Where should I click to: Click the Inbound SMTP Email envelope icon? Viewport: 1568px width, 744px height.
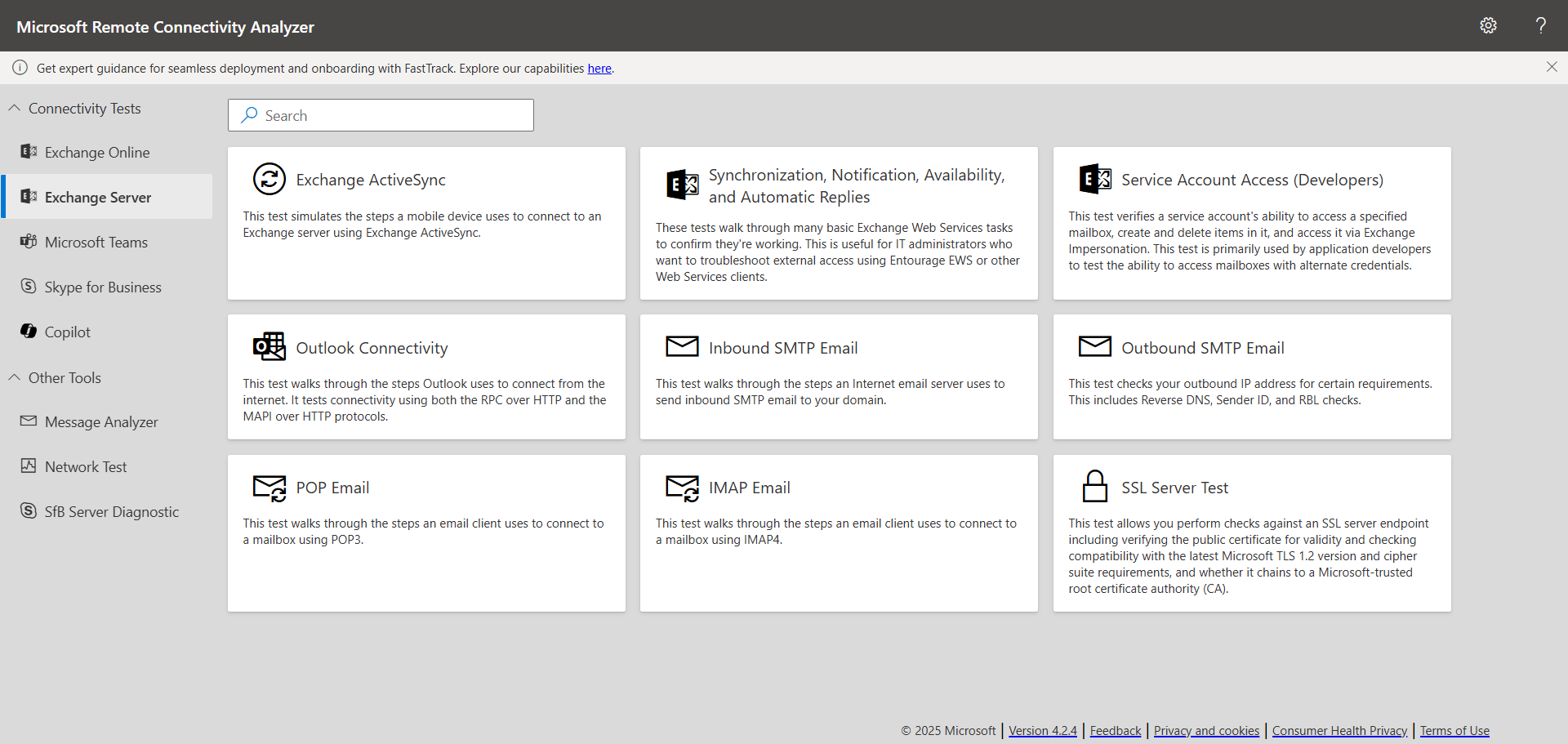682,346
